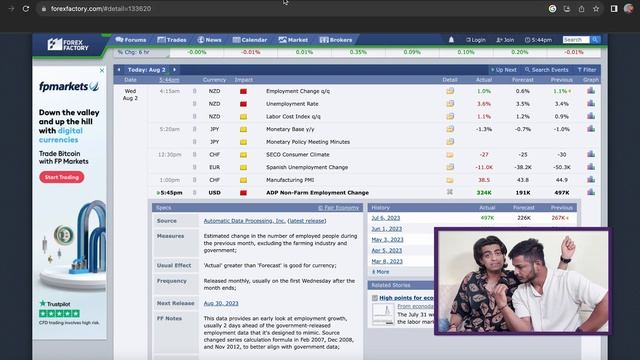Open detail folder for Employment Change q/q
The height and width of the screenshot is (360, 640).
tap(450, 91)
